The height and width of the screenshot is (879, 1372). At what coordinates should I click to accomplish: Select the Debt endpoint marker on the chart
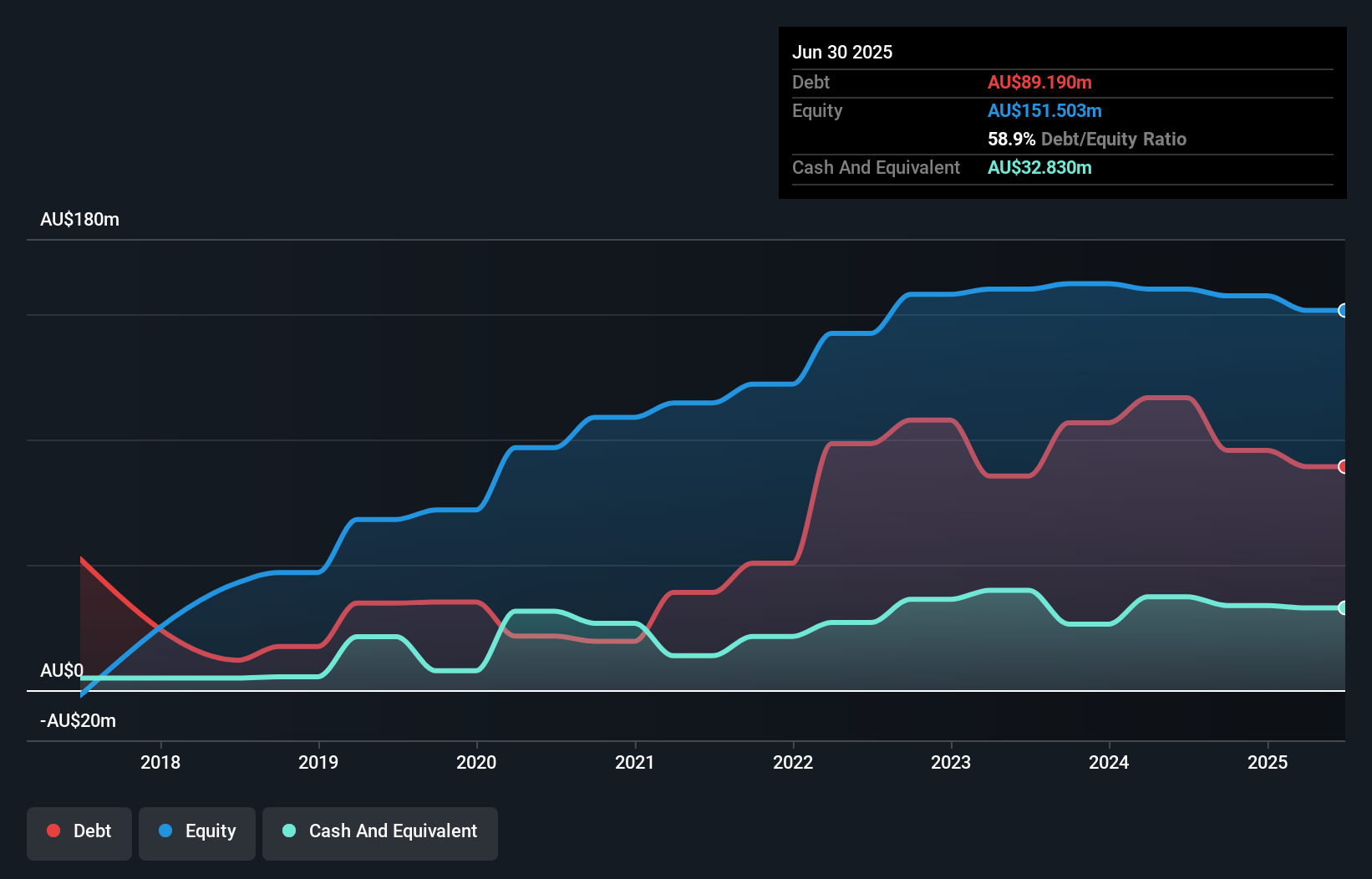tap(1343, 466)
